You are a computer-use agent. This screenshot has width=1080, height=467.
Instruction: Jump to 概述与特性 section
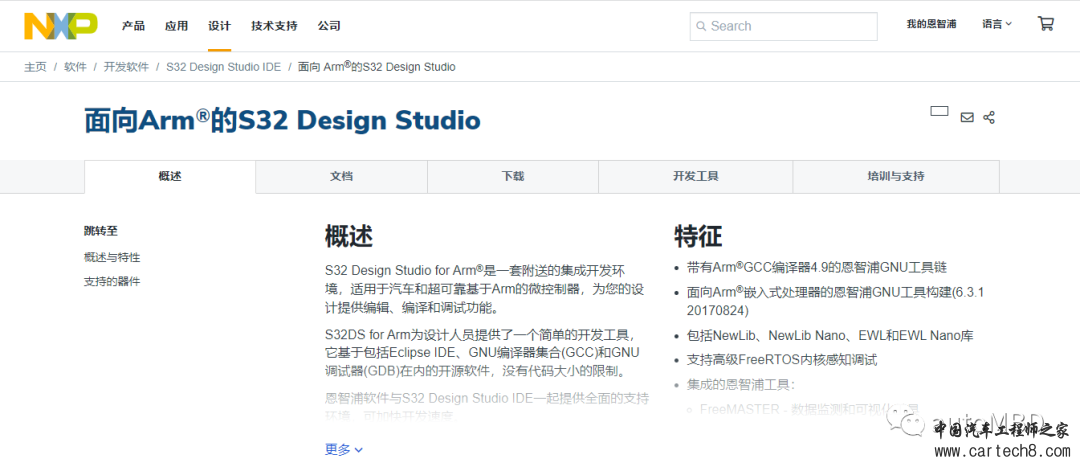coord(112,258)
